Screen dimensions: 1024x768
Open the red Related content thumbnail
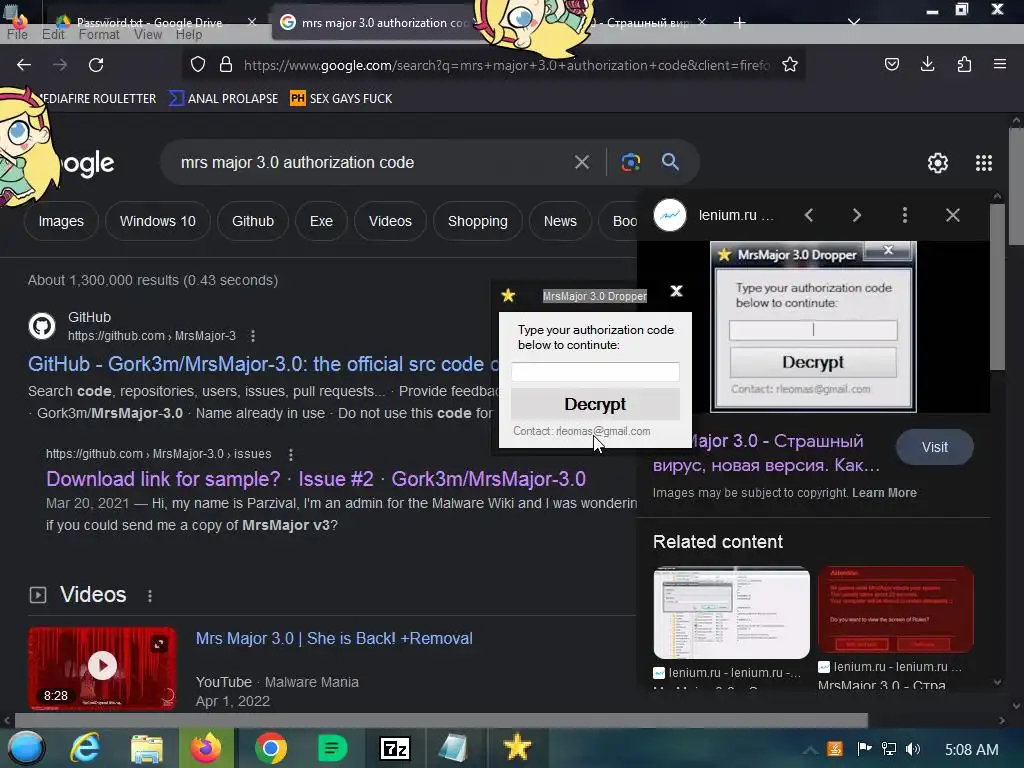(x=895, y=610)
